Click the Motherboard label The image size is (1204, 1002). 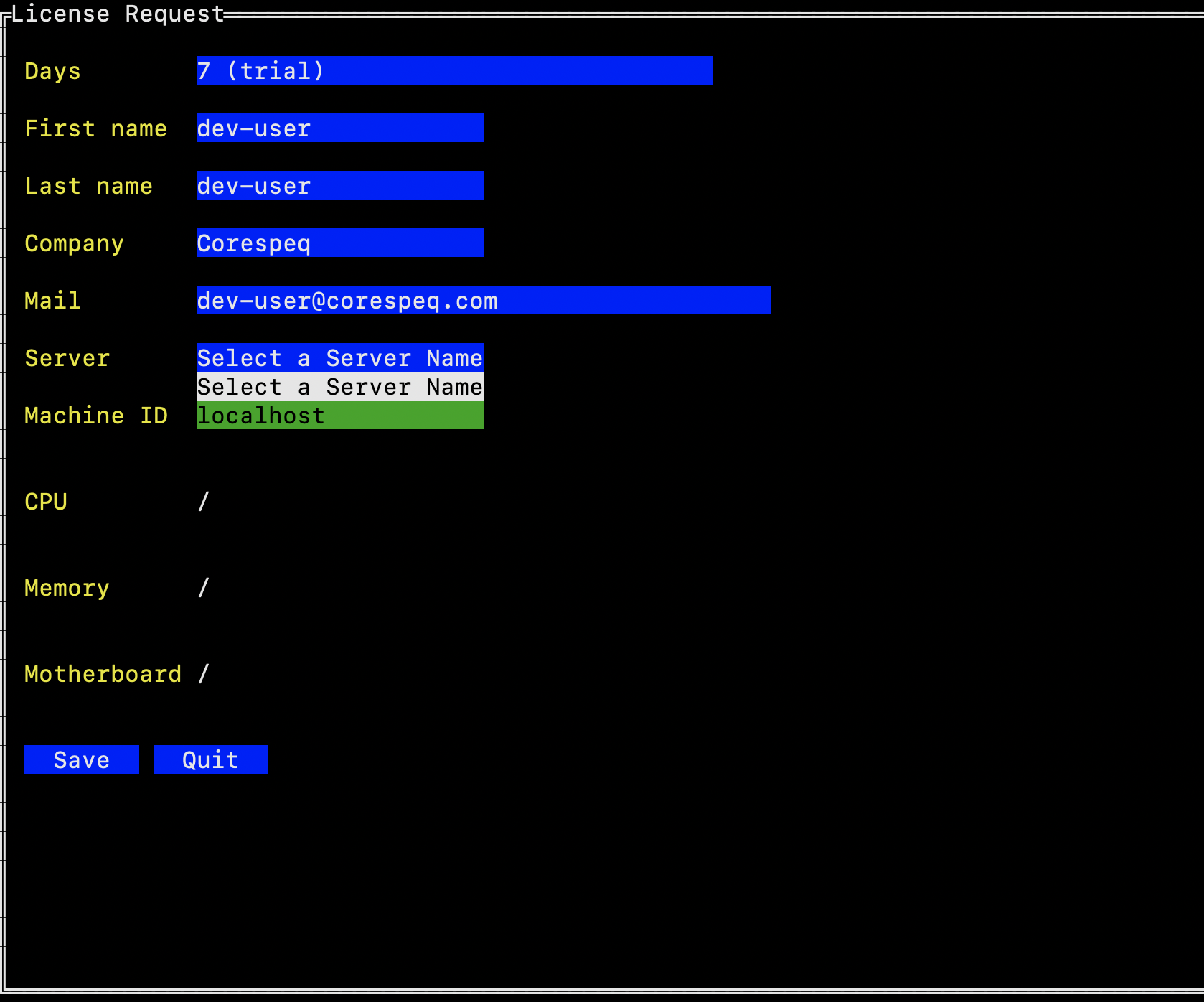click(103, 674)
